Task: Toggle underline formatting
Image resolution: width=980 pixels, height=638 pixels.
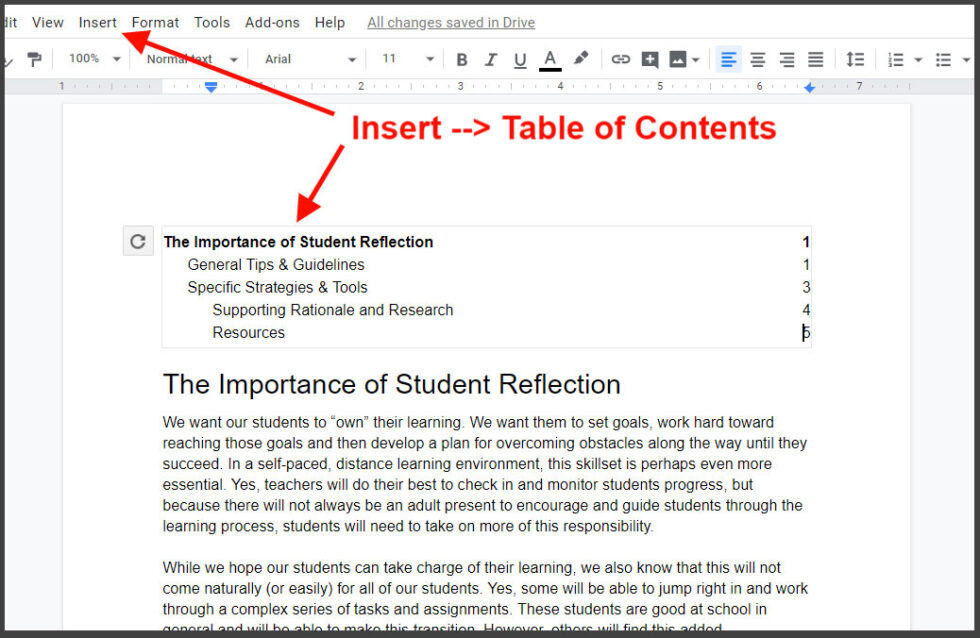Action: coord(519,59)
